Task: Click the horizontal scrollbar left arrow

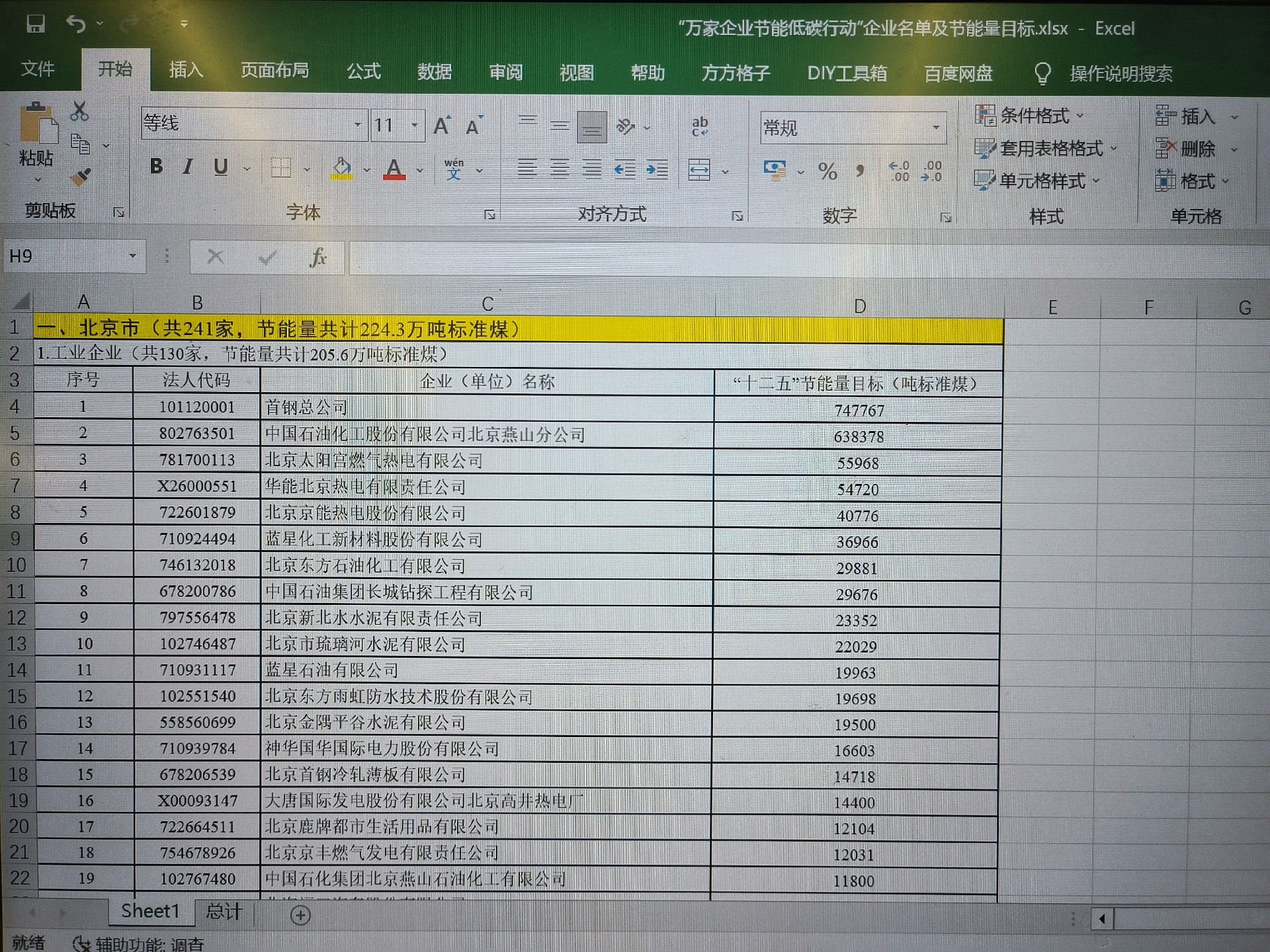Action: point(1102,919)
